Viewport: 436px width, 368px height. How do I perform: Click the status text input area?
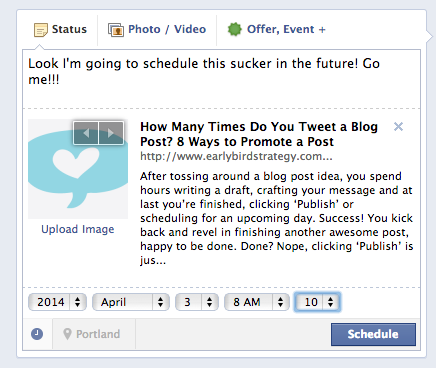pos(221,79)
